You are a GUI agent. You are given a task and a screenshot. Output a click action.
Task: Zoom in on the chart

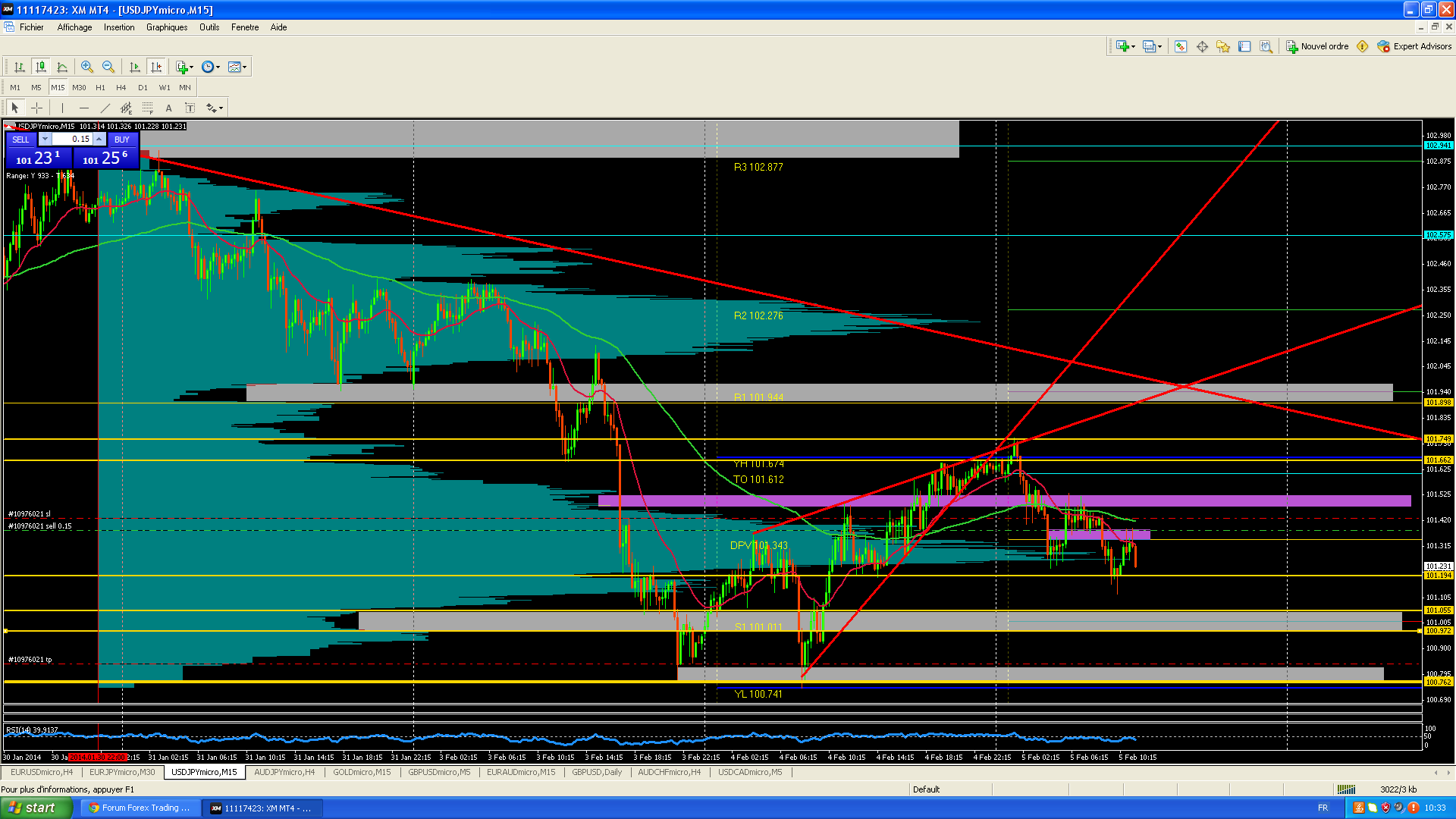(x=87, y=67)
